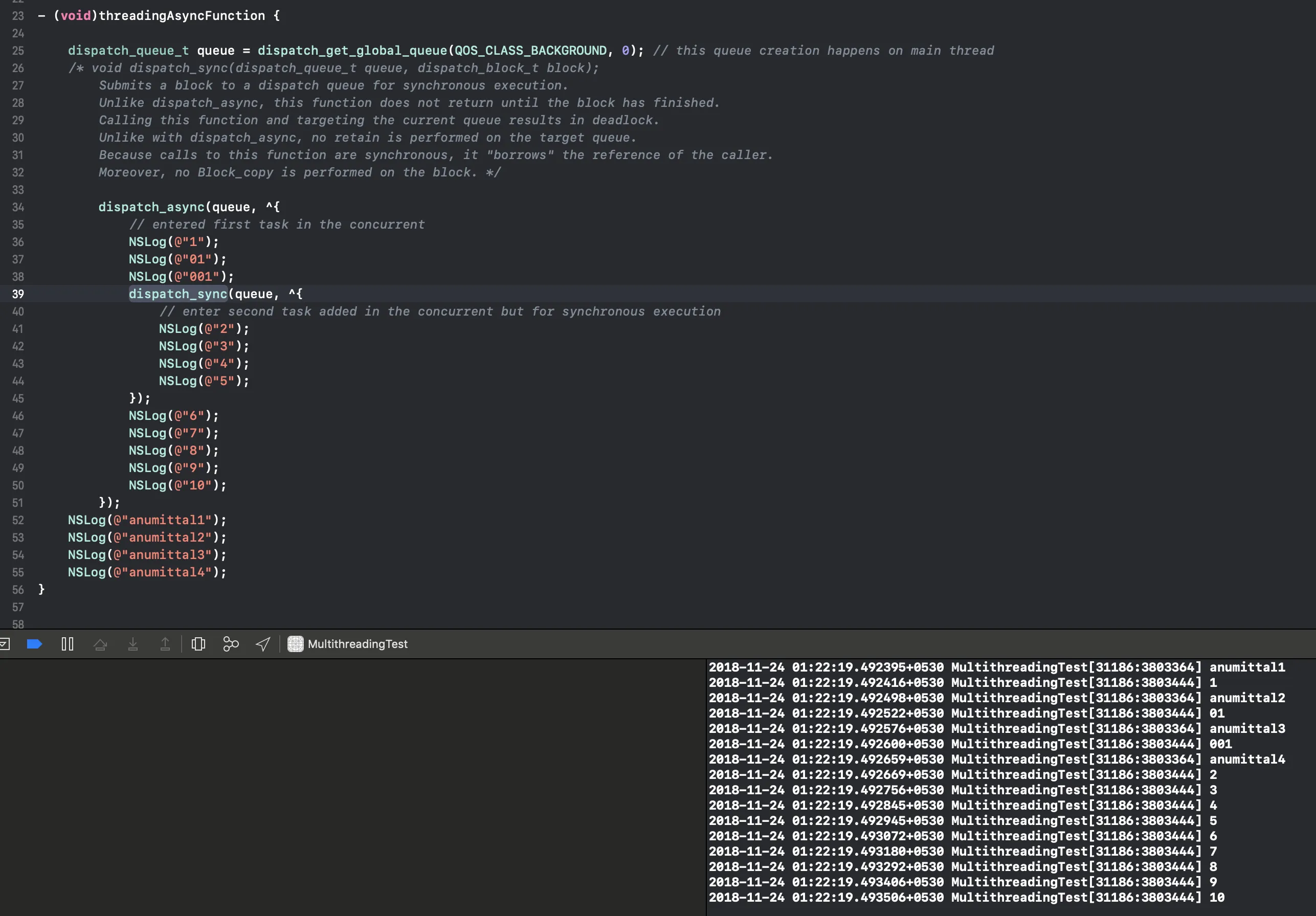This screenshot has height=916, width=1316.
Task: Click the dispatch_sync call on line 39
Action: pos(179,294)
